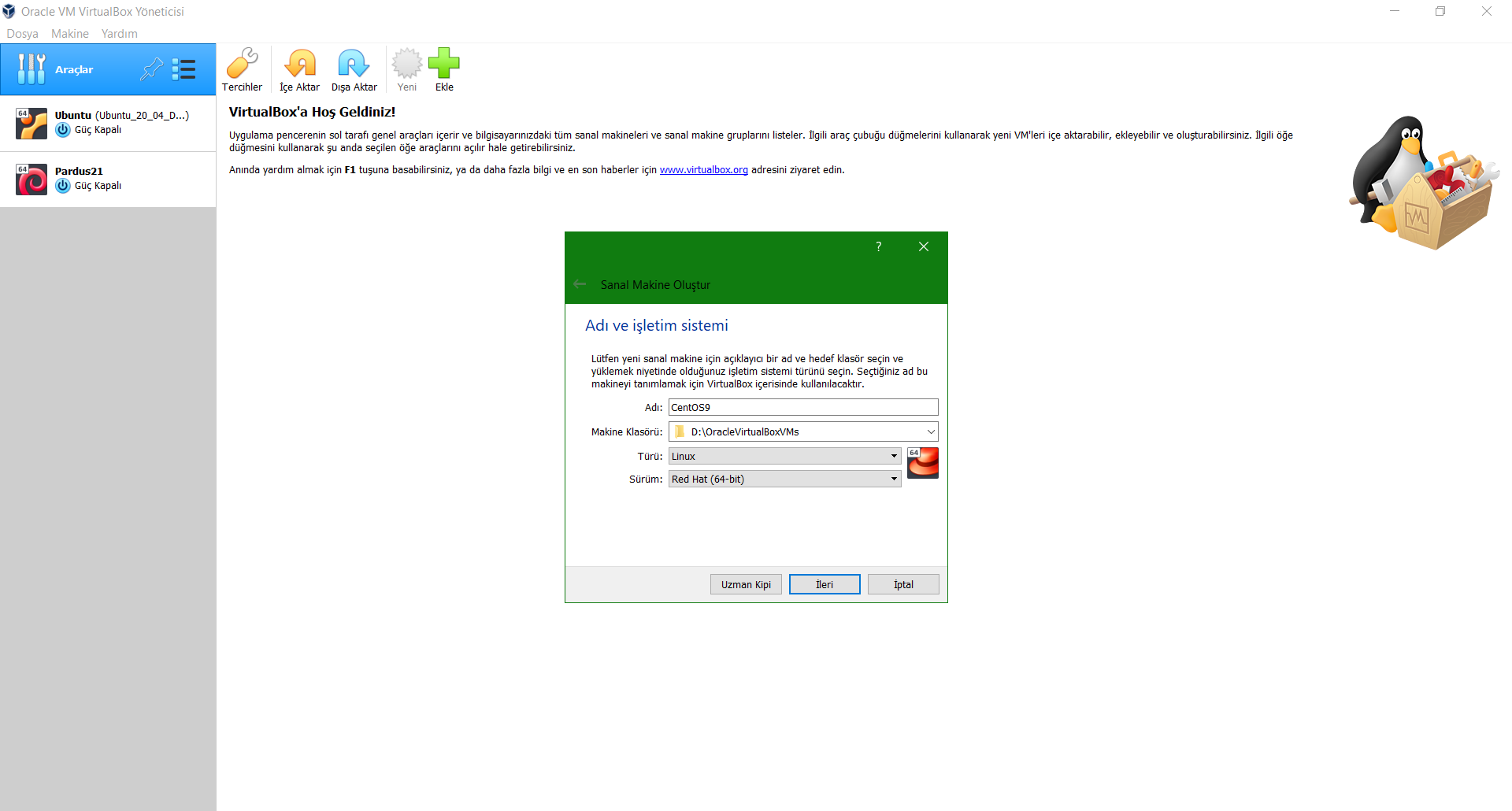Click pin icon in Araçlar panel
This screenshot has width=1512, height=811.
tap(151, 69)
